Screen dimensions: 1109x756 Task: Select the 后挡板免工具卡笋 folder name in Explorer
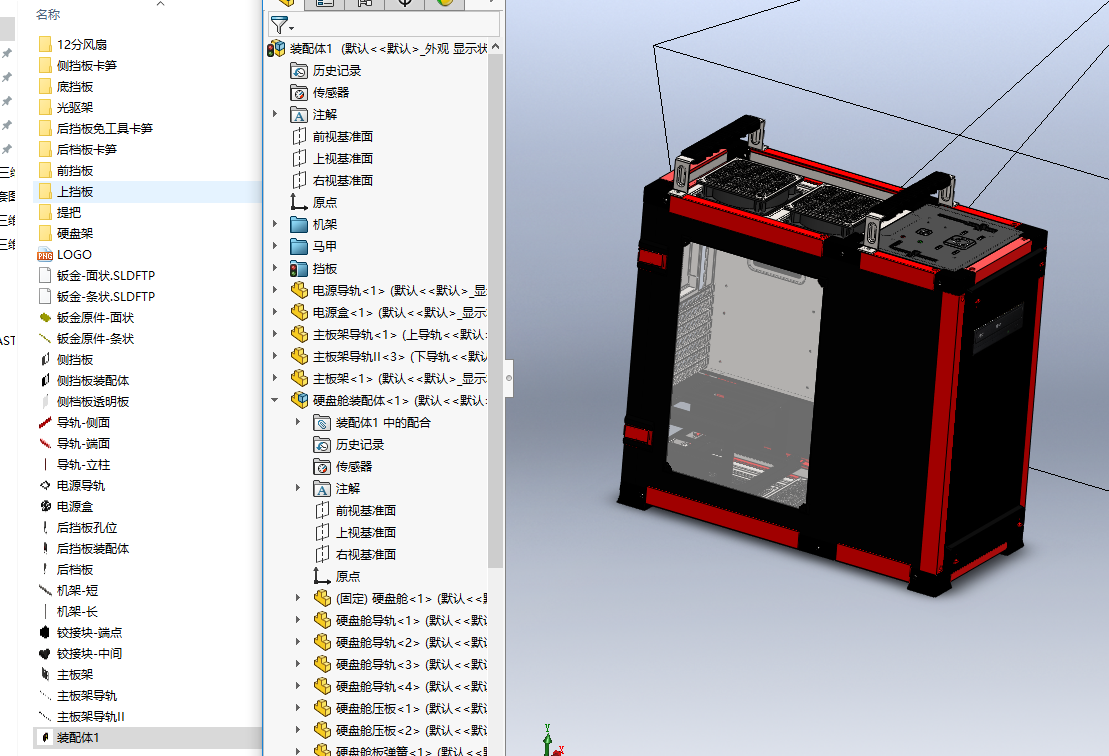[105, 129]
